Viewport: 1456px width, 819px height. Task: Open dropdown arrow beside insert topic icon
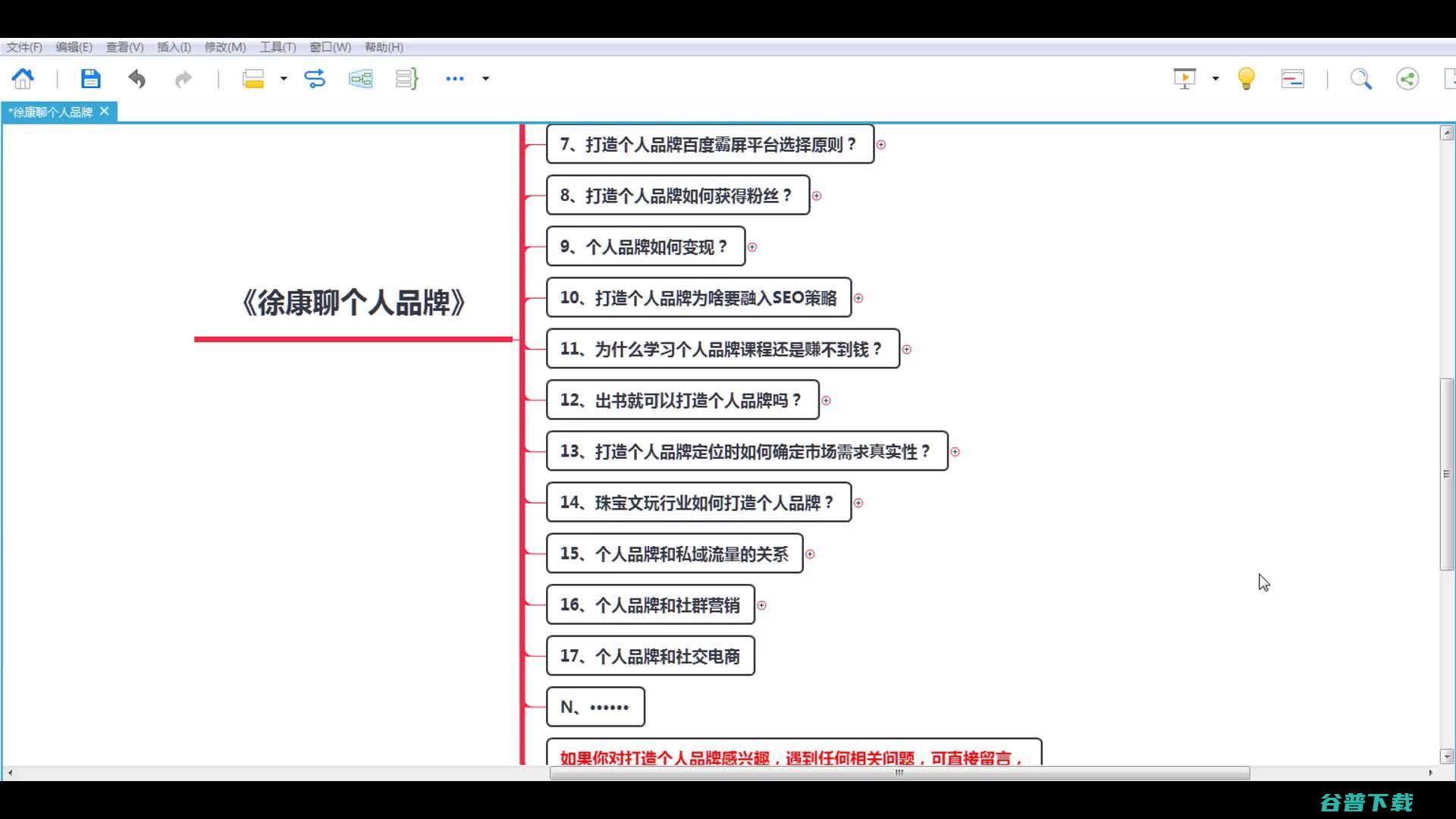tap(284, 78)
